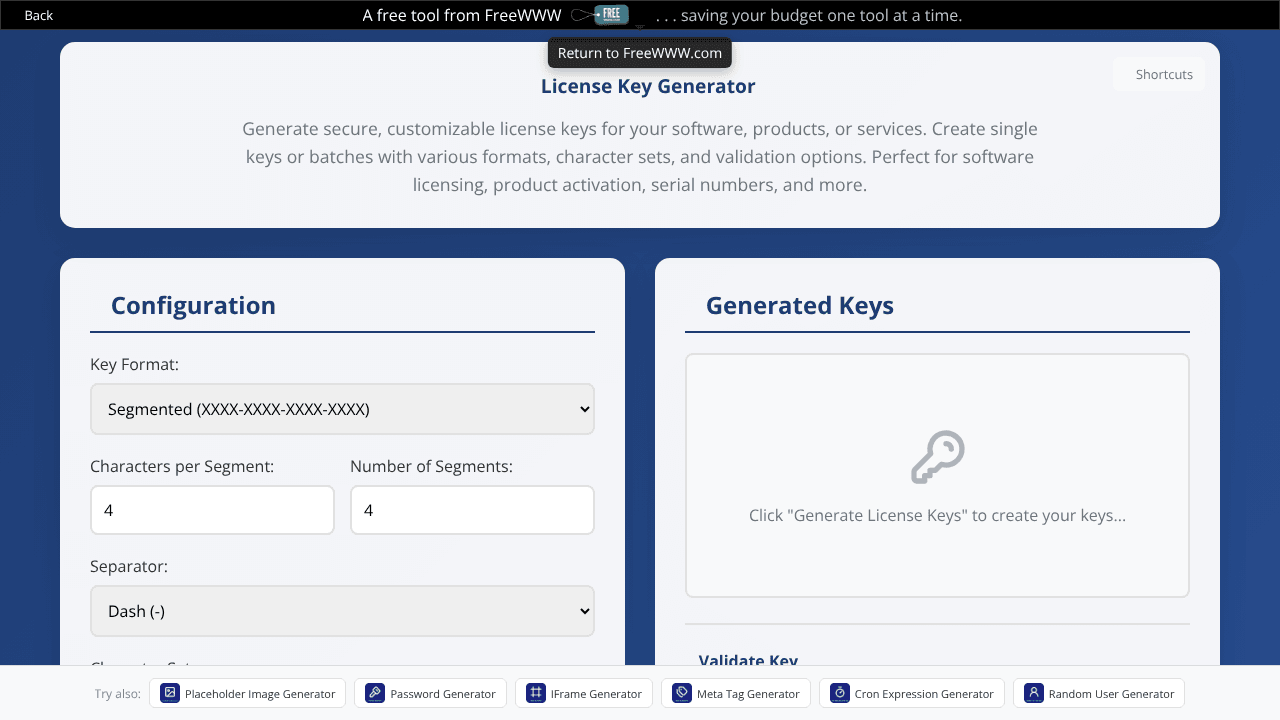Open the Cron Expression Generator link

click(912, 693)
